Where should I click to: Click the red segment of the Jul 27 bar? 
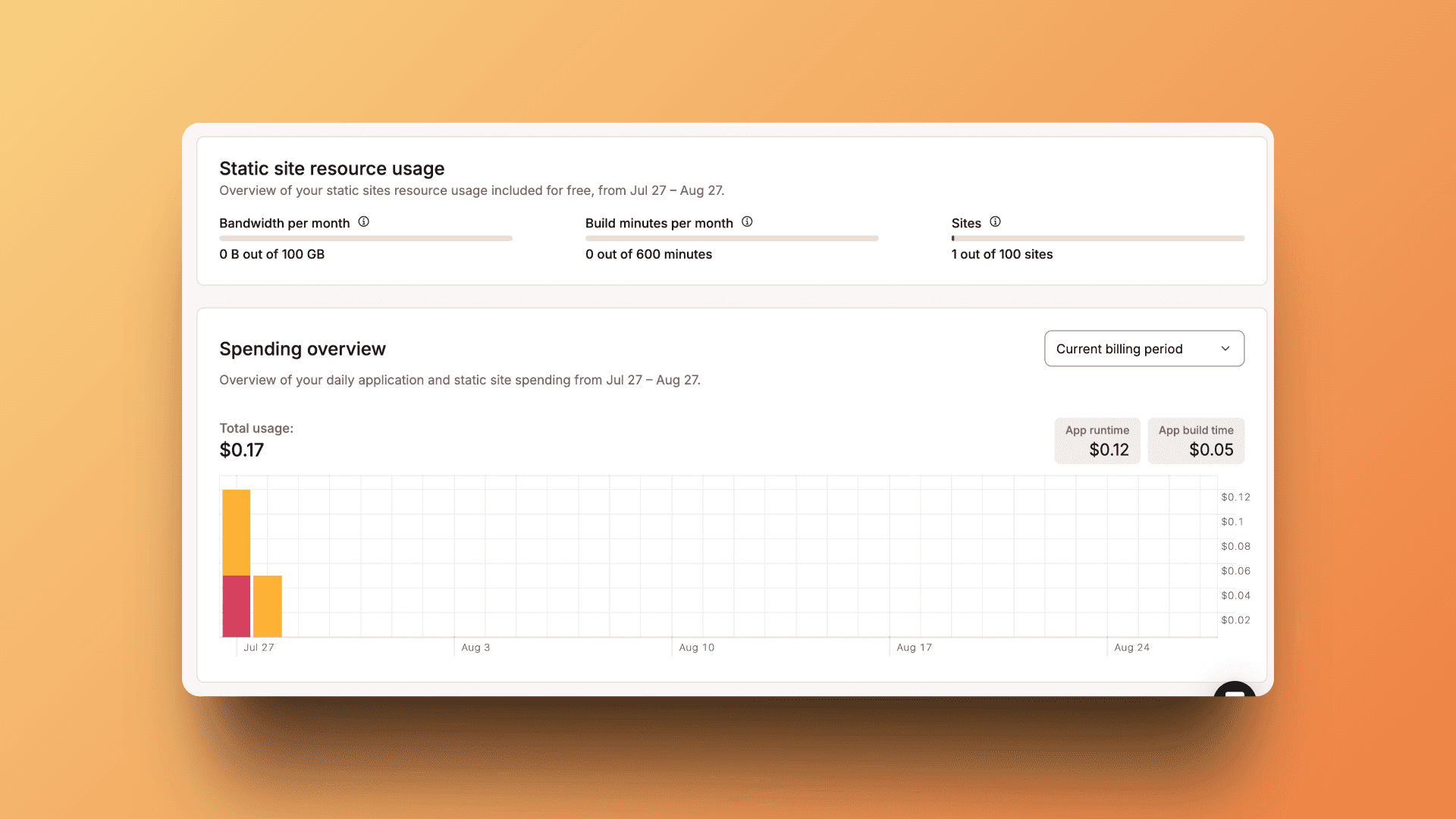pos(237,606)
